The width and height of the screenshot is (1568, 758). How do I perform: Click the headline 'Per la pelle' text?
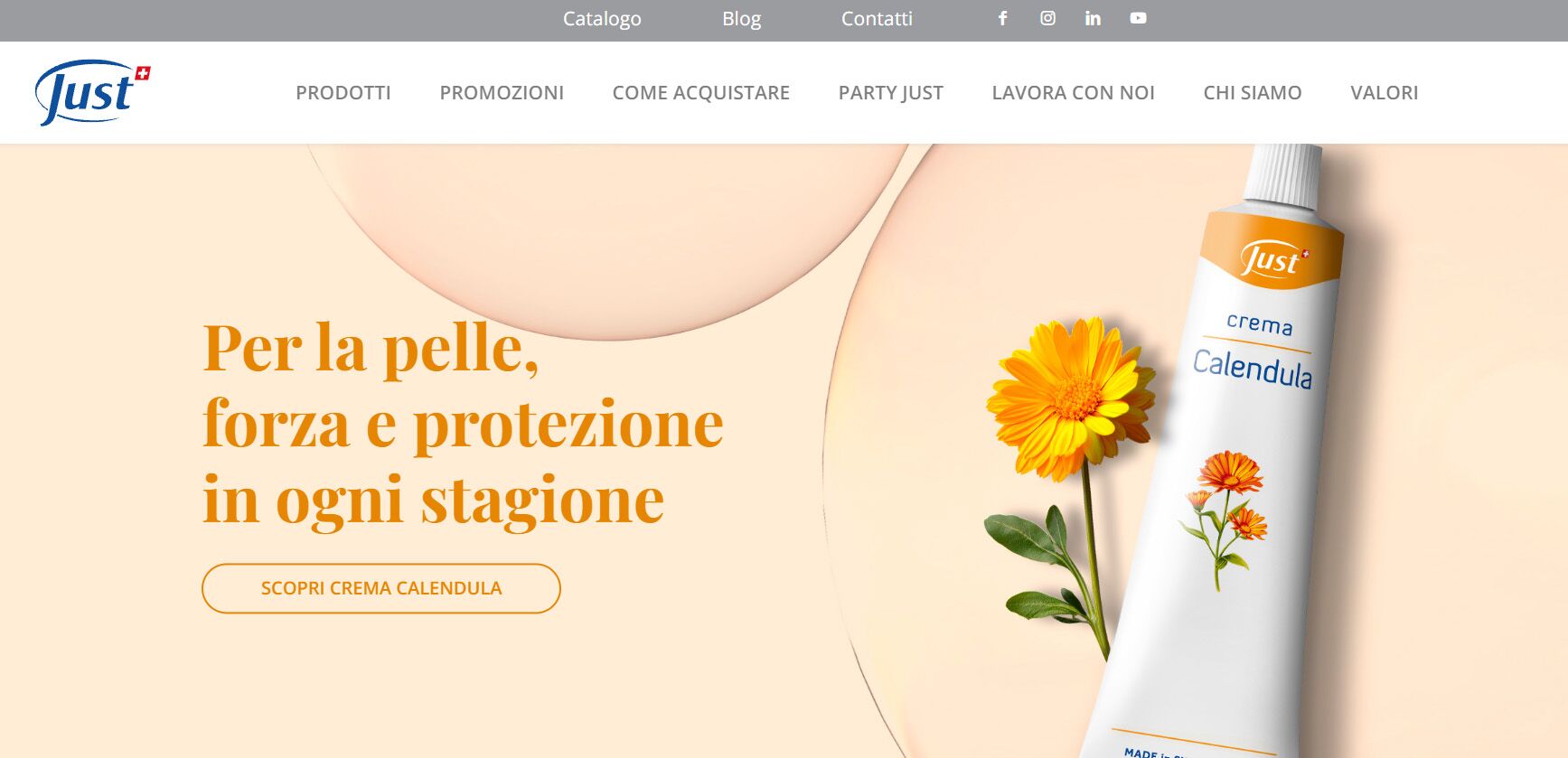(371, 348)
